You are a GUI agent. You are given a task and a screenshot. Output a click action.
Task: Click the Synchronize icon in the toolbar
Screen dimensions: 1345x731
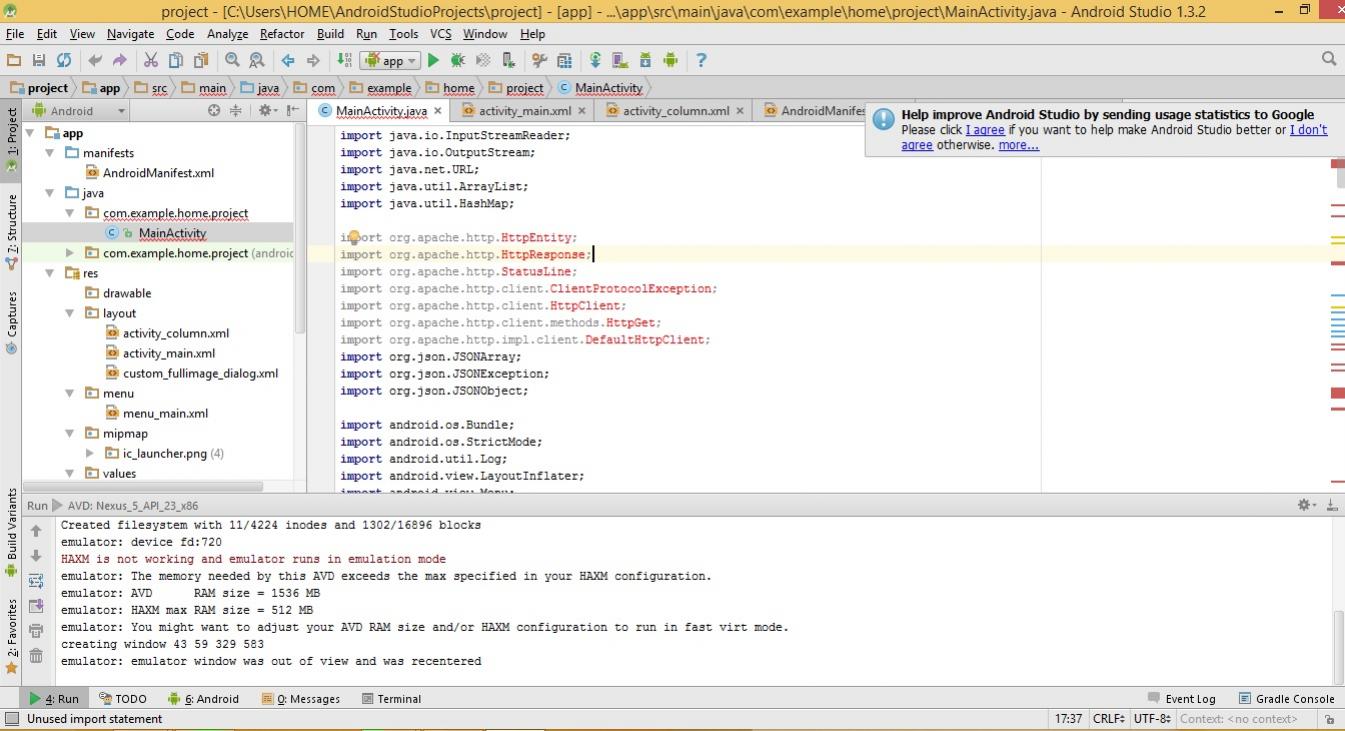click(x=63, y=60)
